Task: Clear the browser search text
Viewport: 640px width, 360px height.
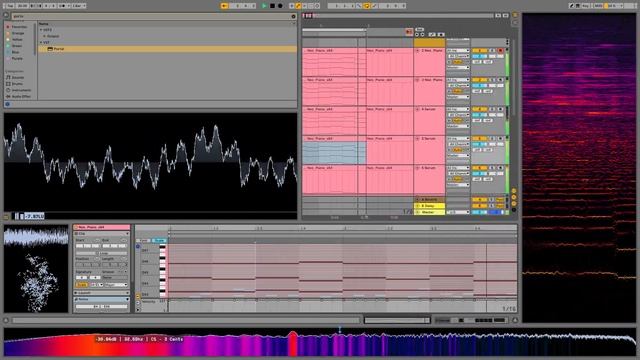Action: pos(293,16)
